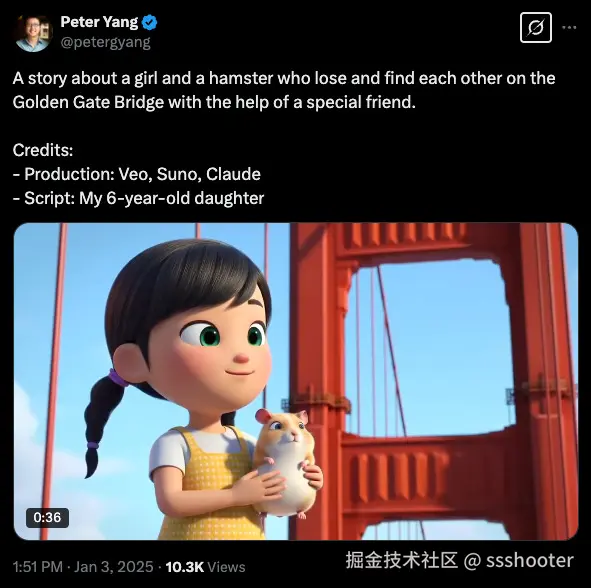Click the Jan 3, 2025 date
The image size is (591, 588).
pos(113,567)
